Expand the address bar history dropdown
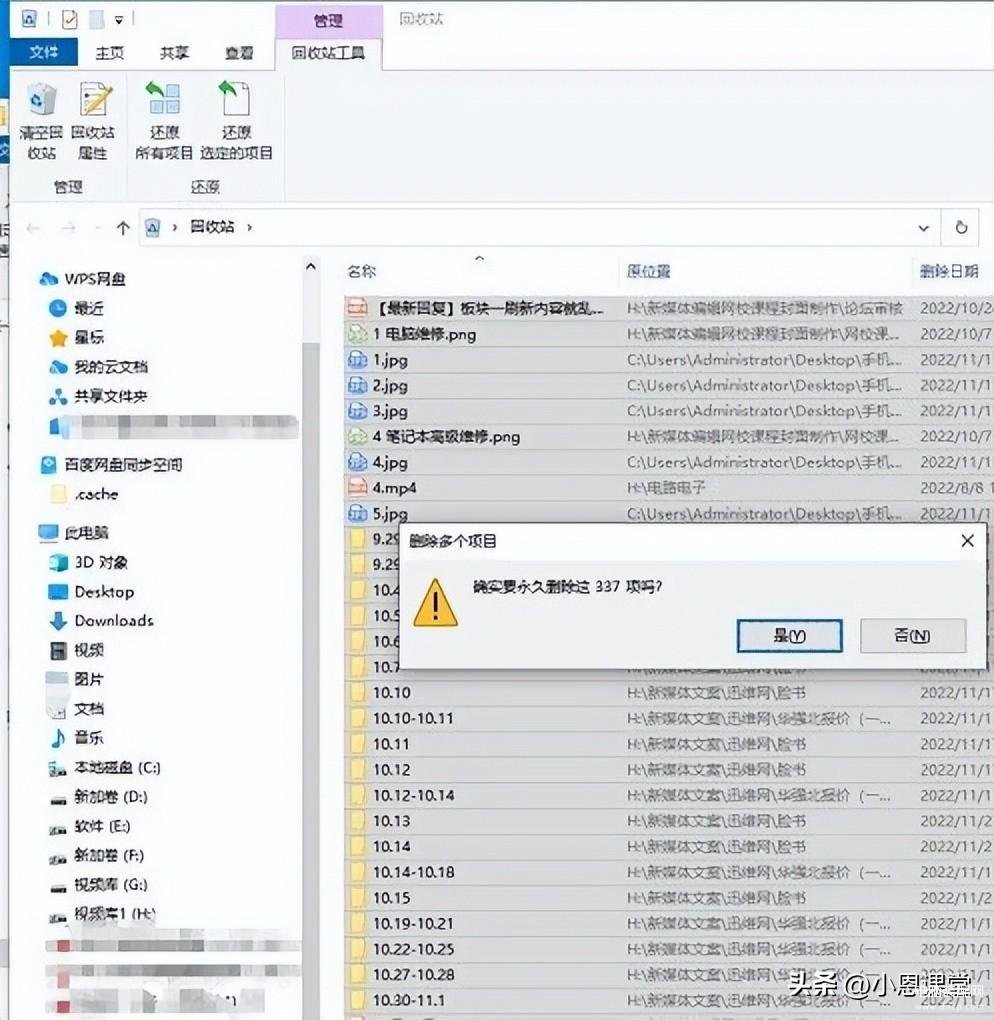This screenshot has width=994, height=1020. click(923, 228)
